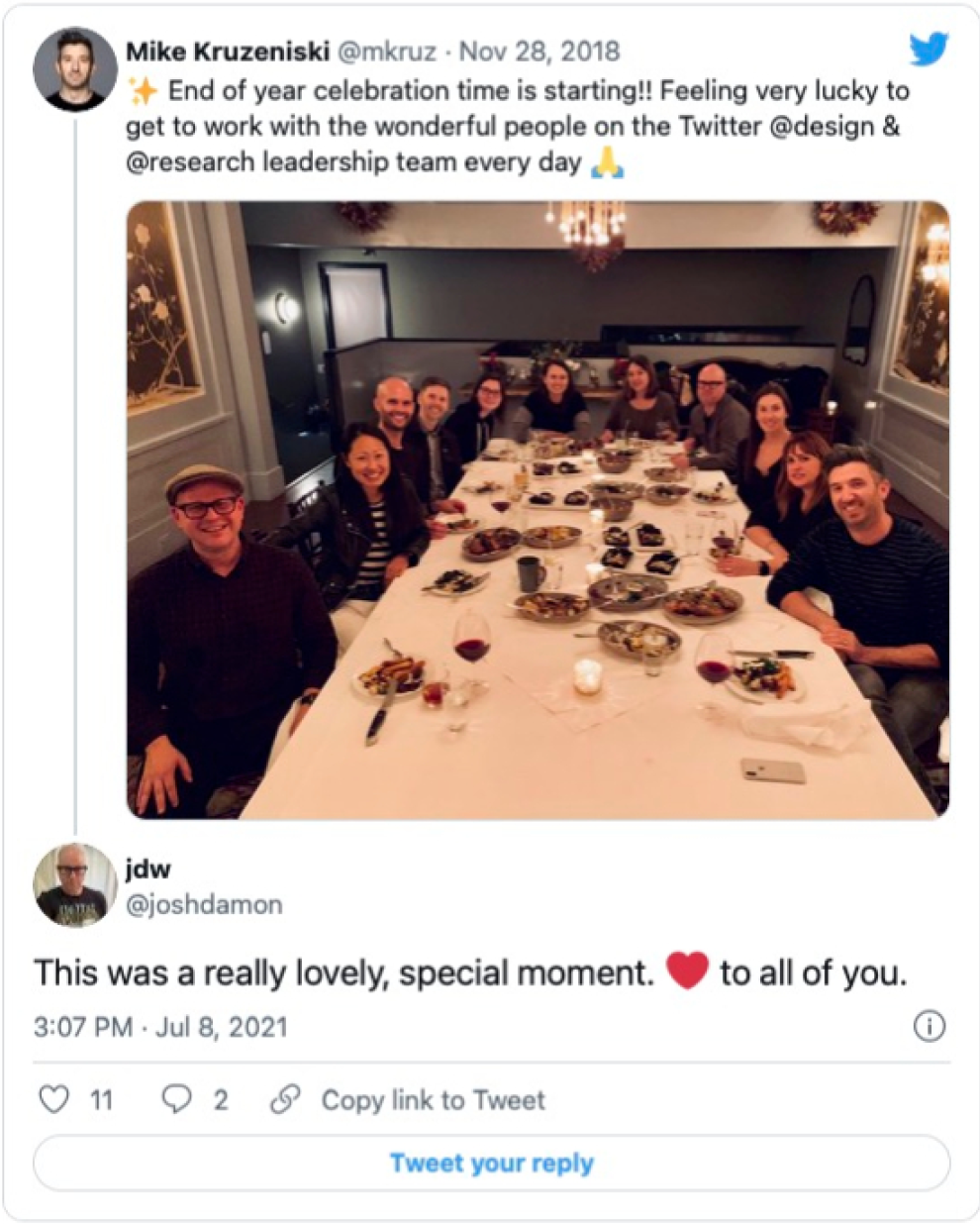The height and width of the screenshot is (1224, 980).
Task: Click the chain link copy icon
Action: click(285, 1099)
